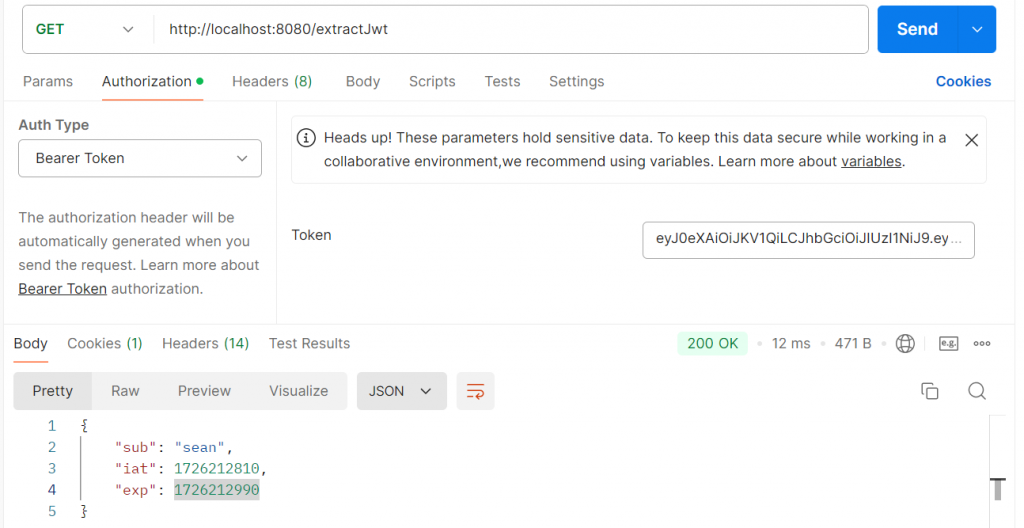Click the request URL field
This screenshot has width=1024, height=528.
click(510, 29)
